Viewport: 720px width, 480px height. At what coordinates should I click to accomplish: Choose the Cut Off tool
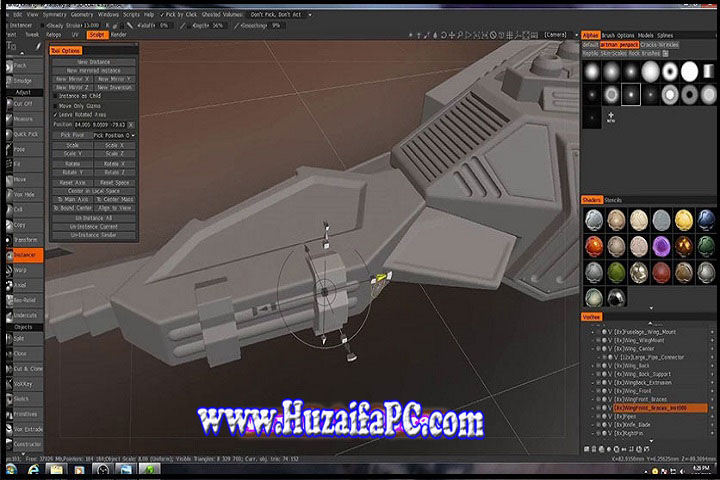pyautogui.click(x=24, y=104)
